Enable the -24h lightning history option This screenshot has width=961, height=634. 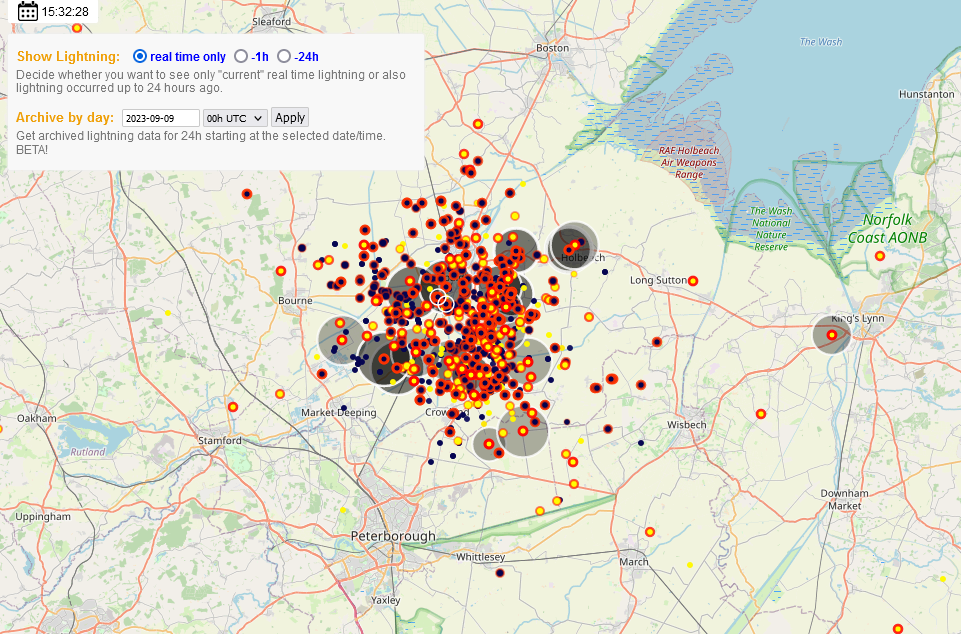284,56
